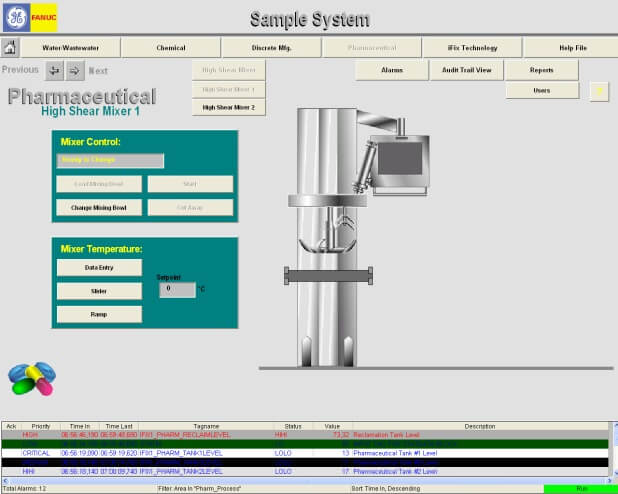618x494 pixels.
Task: Click the yellow question mark help button
Action: coord(599,91)
